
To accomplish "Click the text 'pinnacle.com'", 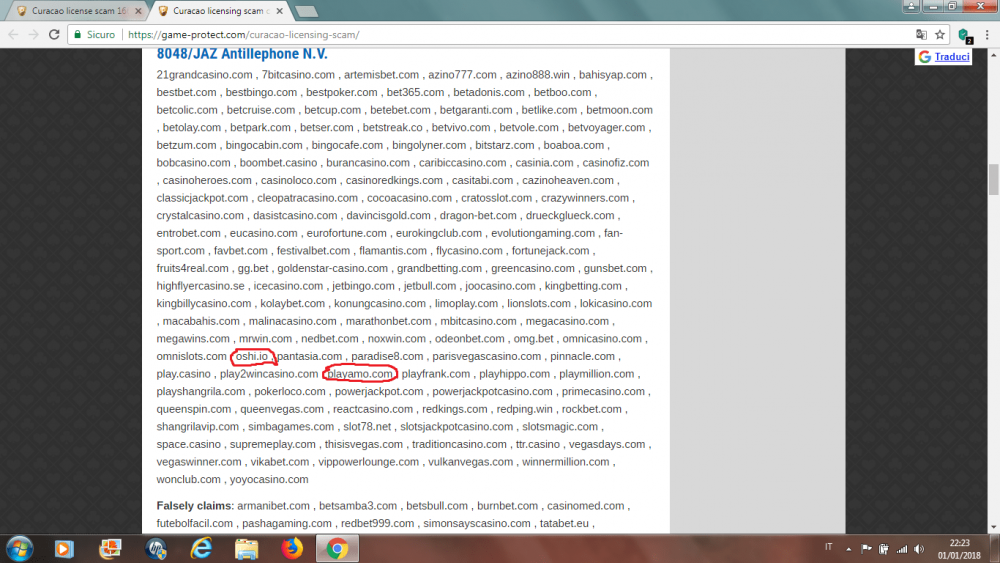I will tap(582, 356).
